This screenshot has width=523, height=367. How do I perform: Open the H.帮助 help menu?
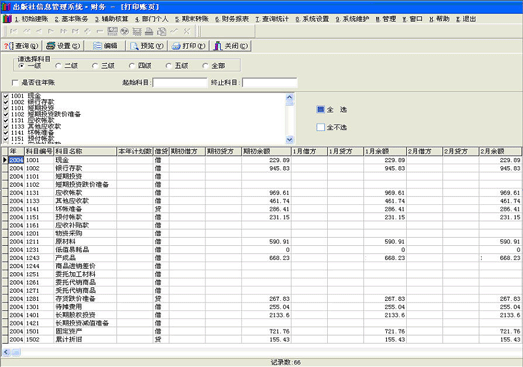click(x=439, y=19)
